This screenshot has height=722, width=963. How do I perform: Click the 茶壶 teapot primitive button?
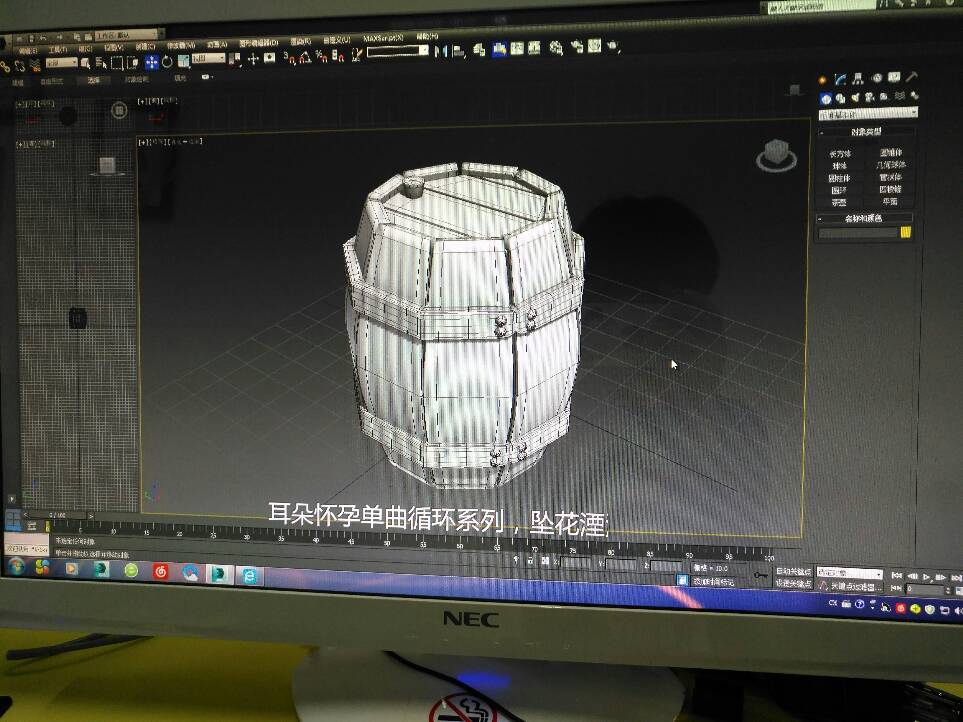pos(839,203)
